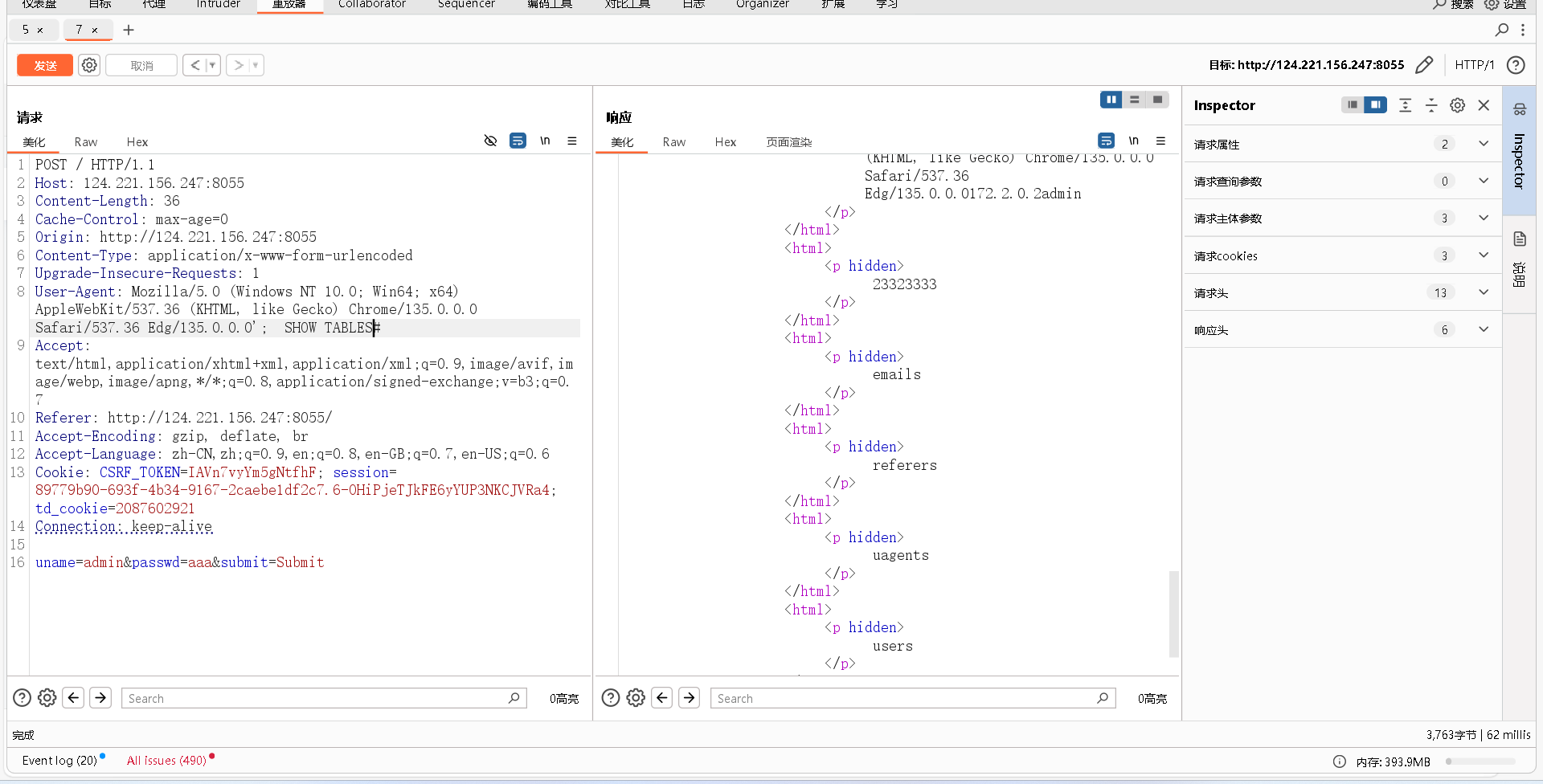Screen dimensions: 1543x784
Task: Expand the 请求cookies section in Inspector
Action: pyautogui.click(x=1484, y=255)
